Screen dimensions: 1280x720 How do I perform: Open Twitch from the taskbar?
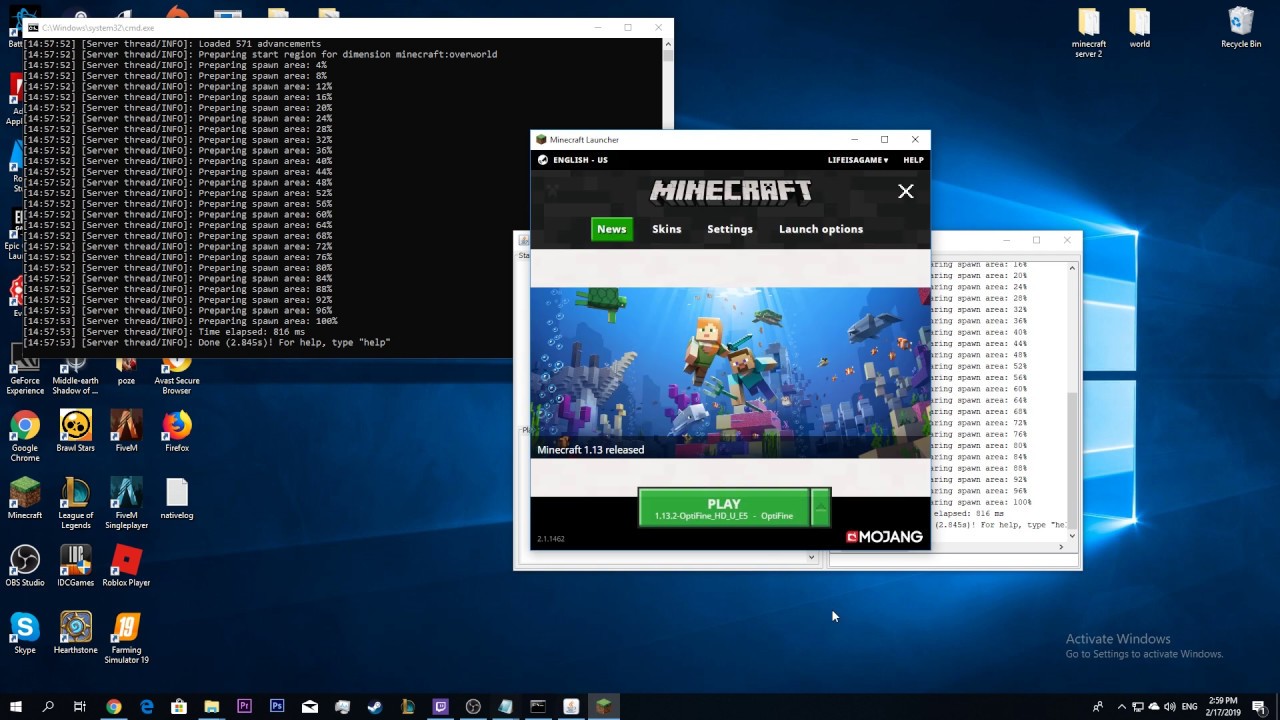click(440, 706)
